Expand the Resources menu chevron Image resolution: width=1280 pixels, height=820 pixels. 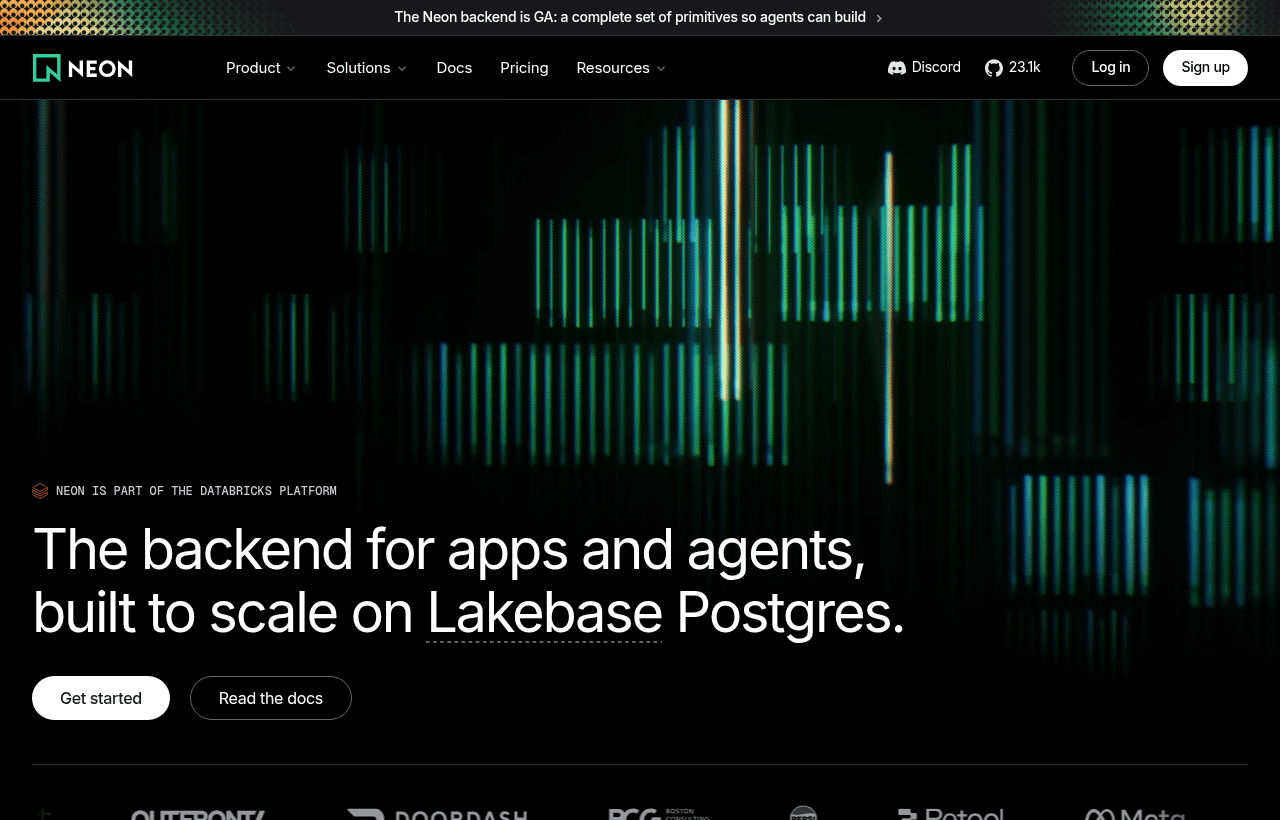click(661, 69)
